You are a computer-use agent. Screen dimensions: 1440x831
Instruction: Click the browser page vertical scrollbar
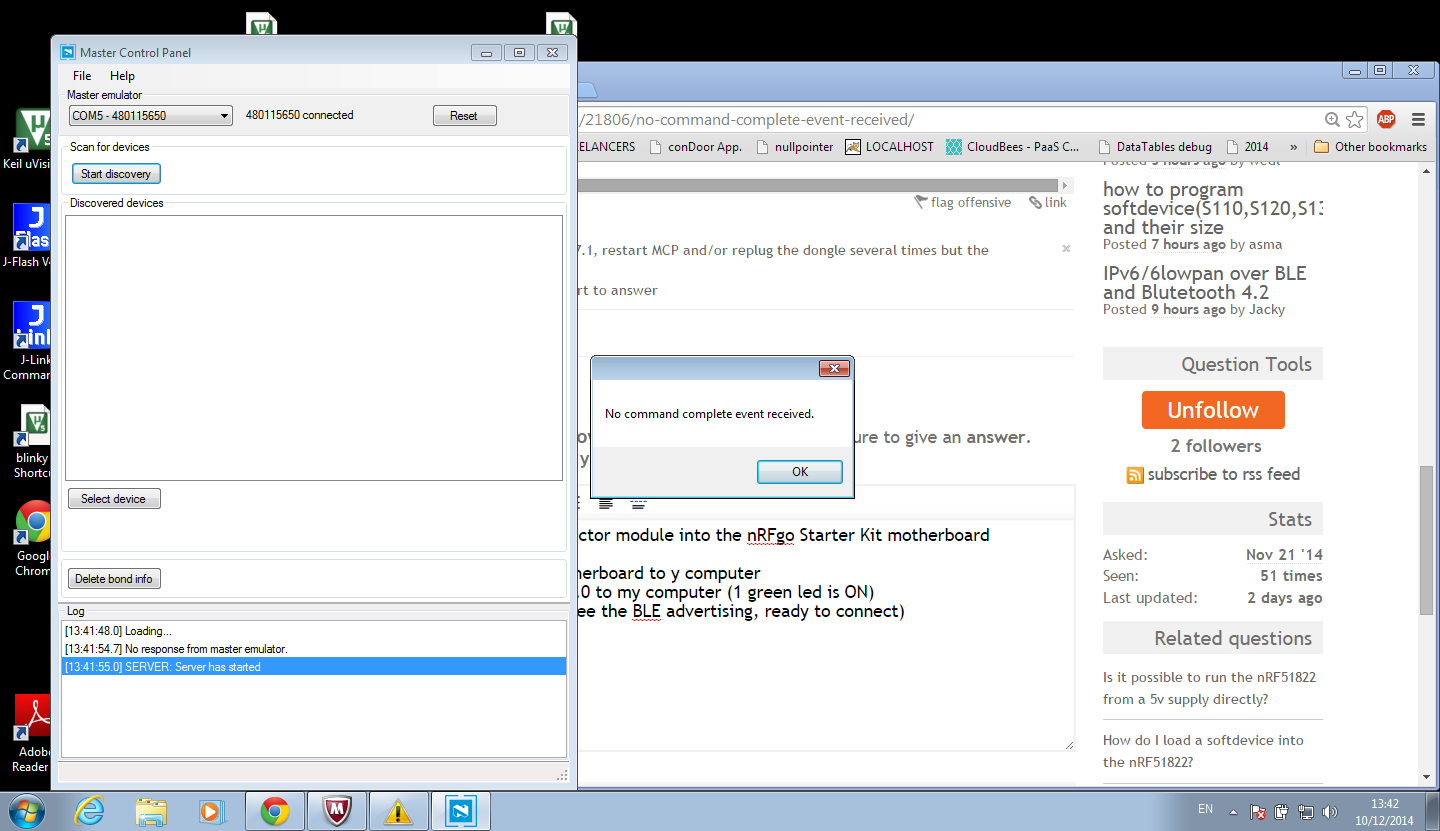tap(1426, 540)
